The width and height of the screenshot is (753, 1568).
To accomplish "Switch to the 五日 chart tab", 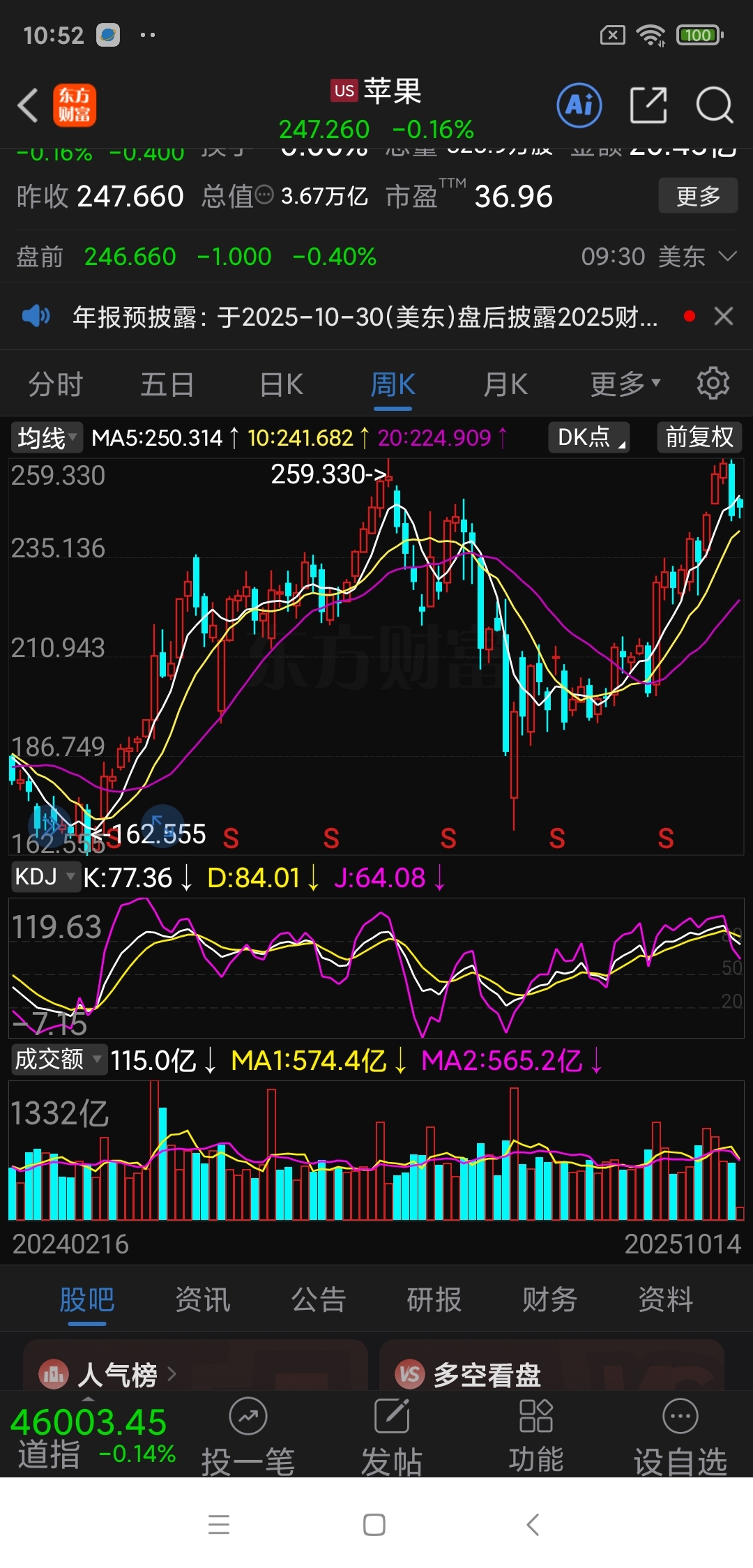I will tap(167, 384).
